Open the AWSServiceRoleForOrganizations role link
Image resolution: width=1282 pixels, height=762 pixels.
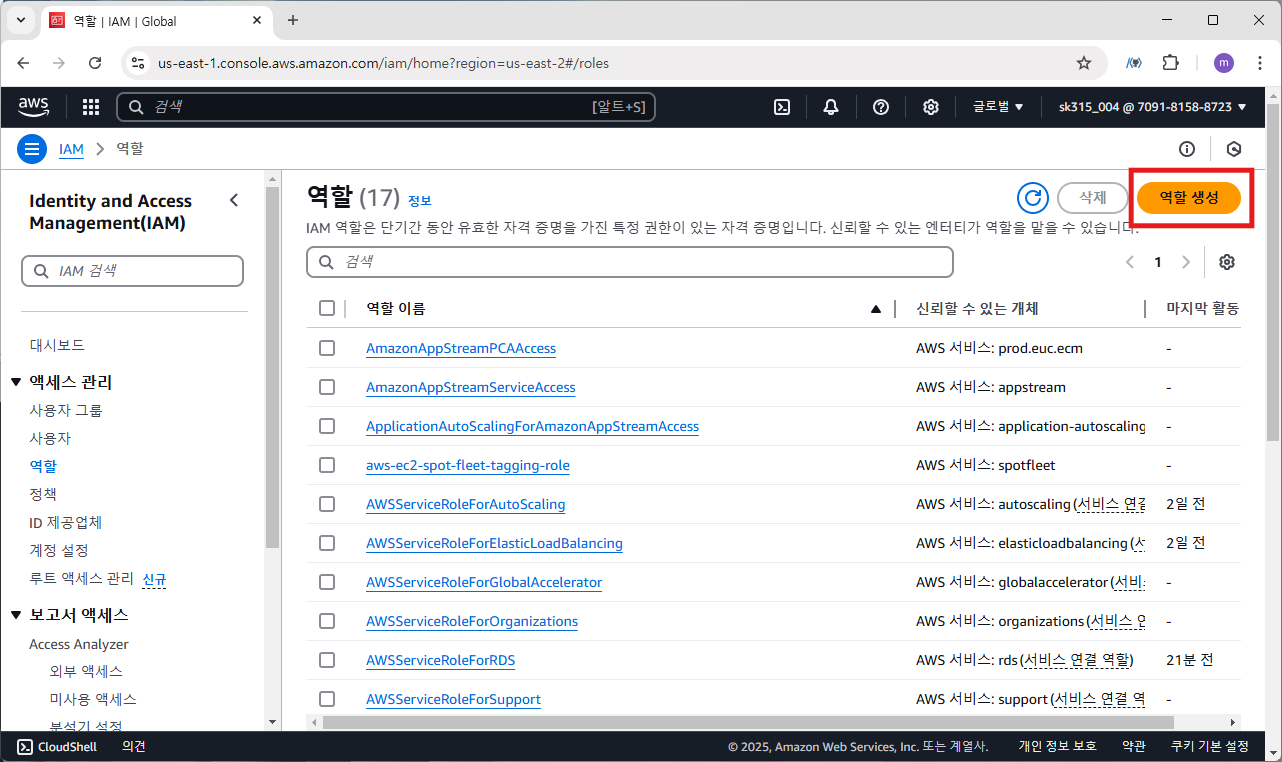tap(472, 621)
